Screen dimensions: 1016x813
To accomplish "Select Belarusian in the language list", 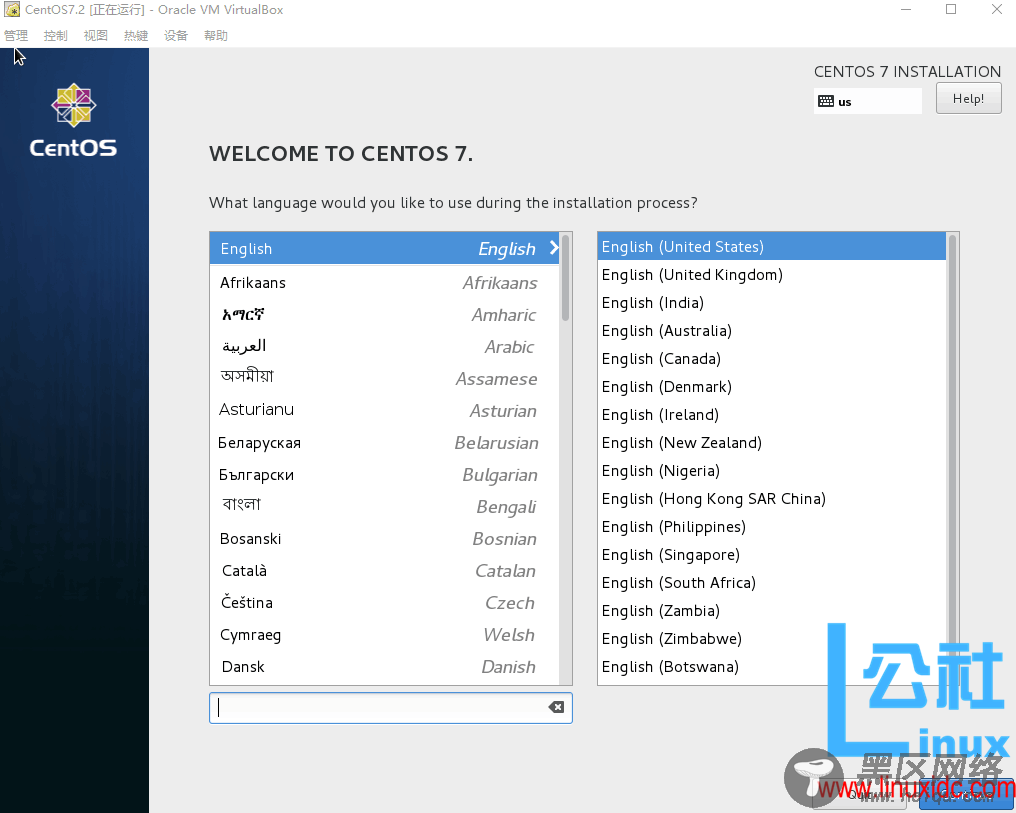I will click(x=384, y=442).
